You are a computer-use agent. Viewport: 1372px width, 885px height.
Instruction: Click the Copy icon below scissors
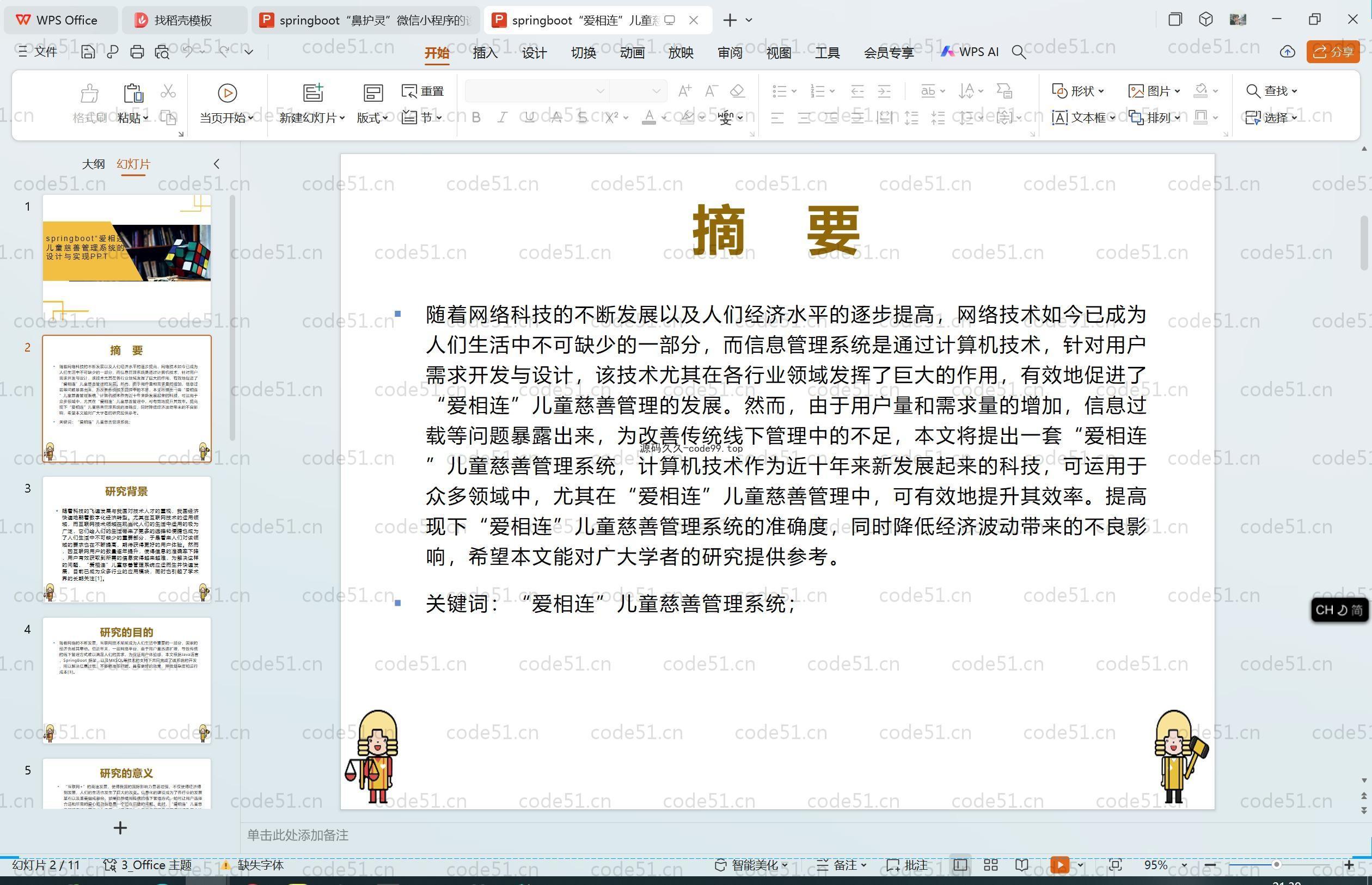click(168, 118)
